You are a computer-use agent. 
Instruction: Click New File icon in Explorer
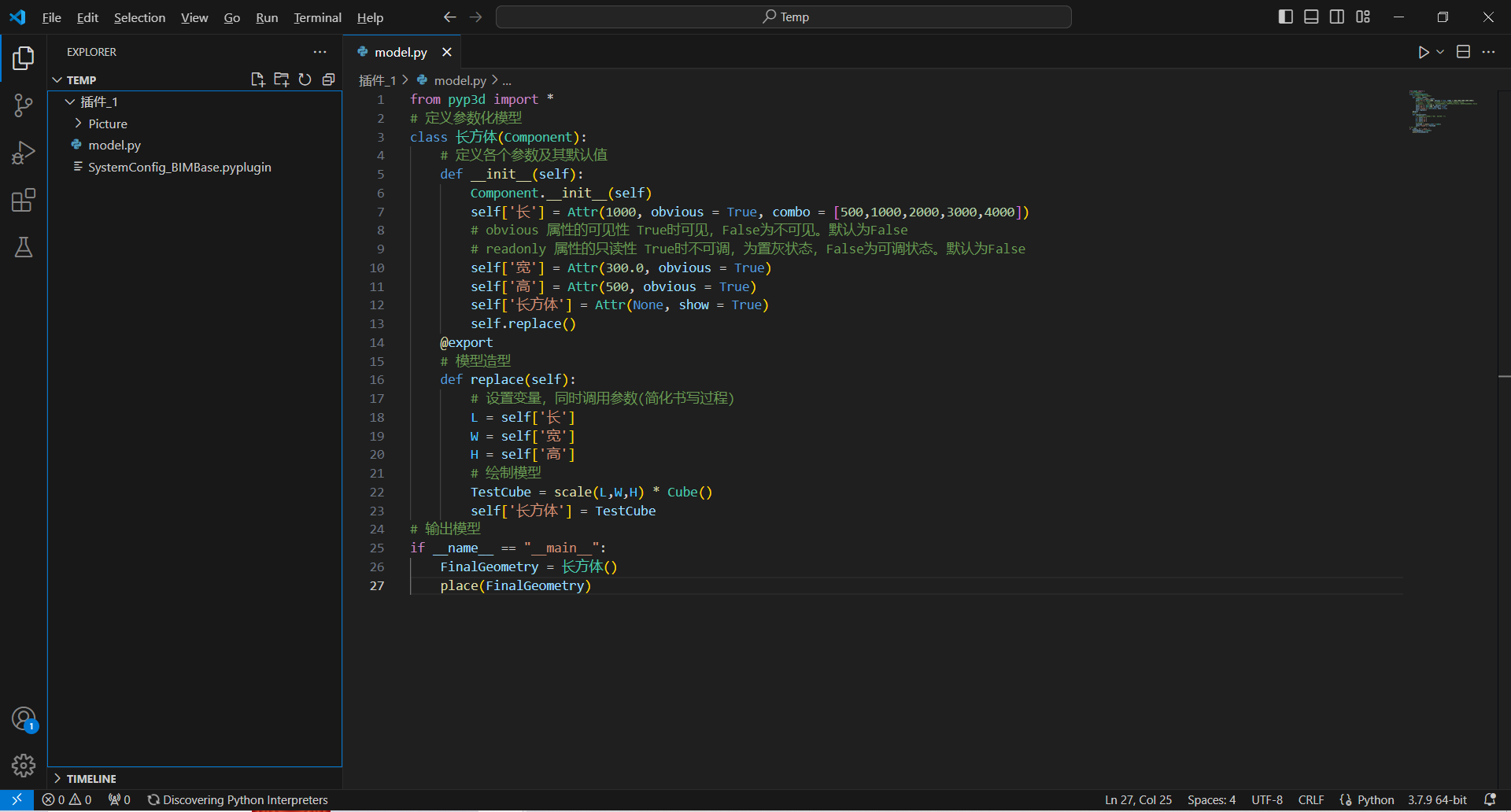click(x=257, y=79)
